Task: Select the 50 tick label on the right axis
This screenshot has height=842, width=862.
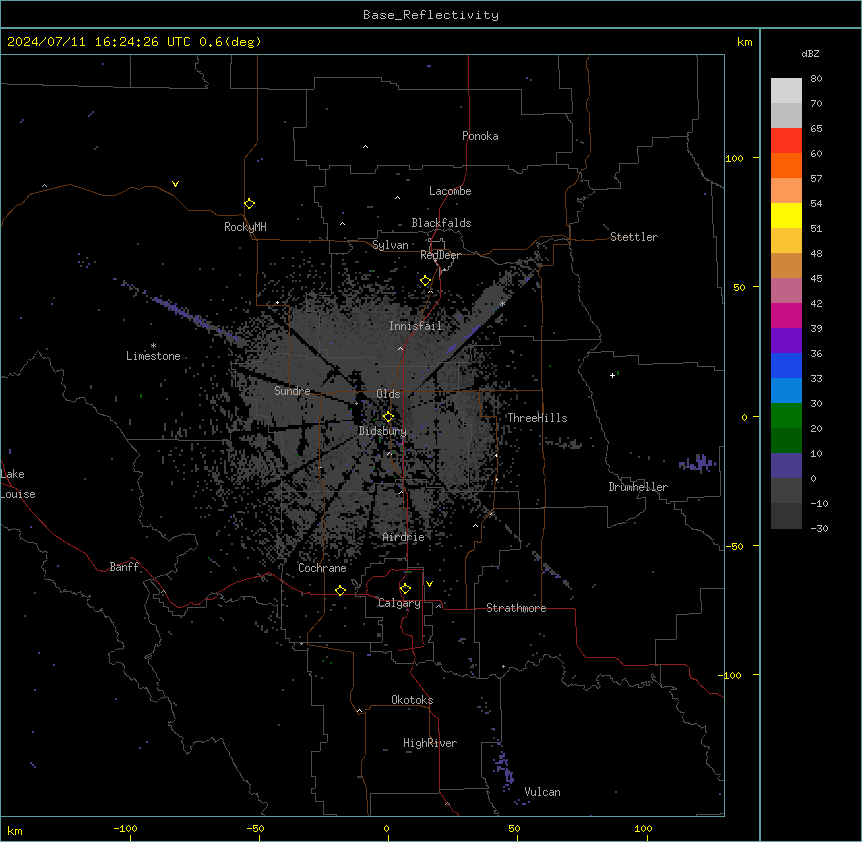Action: [x=739, y=287]
